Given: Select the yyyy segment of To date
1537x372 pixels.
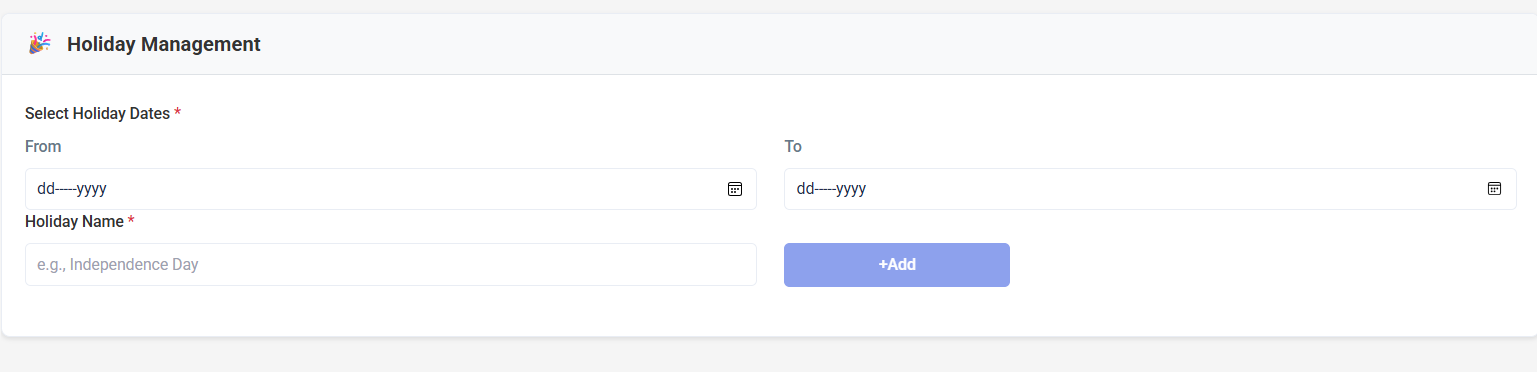Looking at the screenshot, I should [852, 189].
